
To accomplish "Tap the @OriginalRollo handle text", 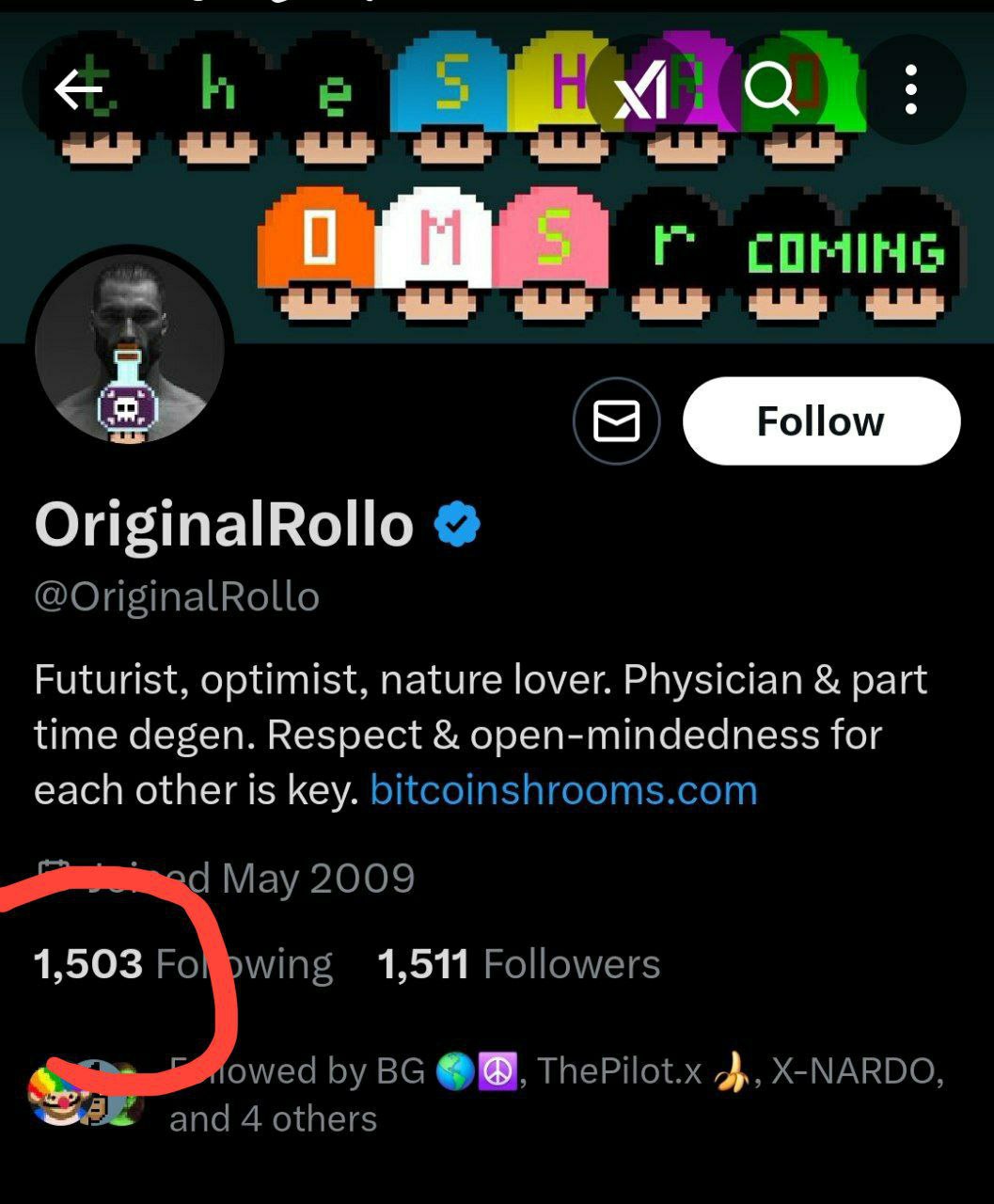I will click(x=177, y=596).
